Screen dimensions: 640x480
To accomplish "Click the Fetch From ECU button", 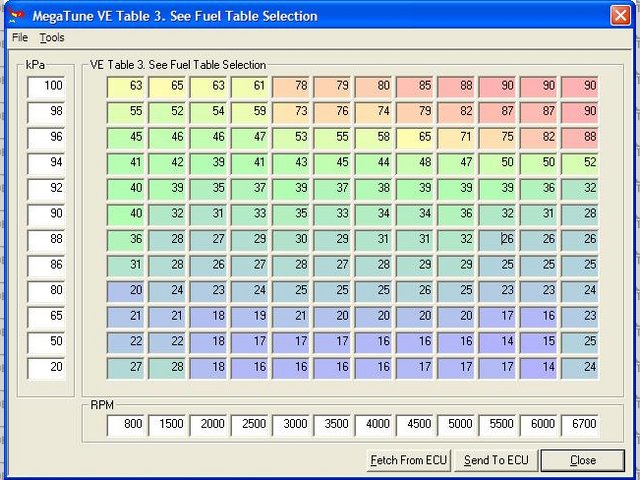I will pos(409,460).
